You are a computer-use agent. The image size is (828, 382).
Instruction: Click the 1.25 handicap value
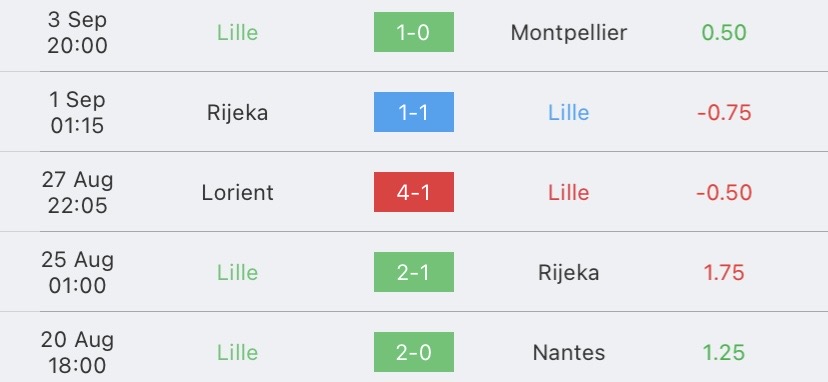point(724,352)
